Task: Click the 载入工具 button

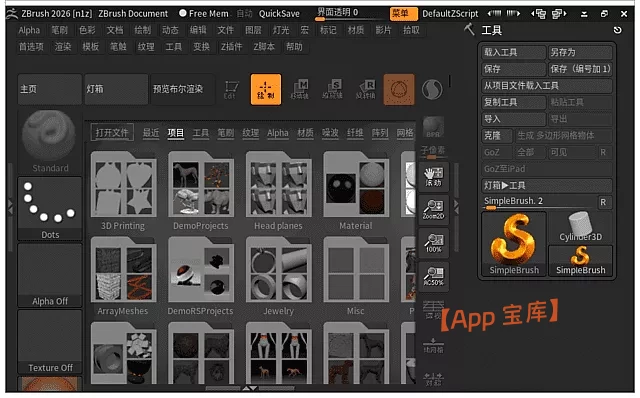Action: [513, 52]
